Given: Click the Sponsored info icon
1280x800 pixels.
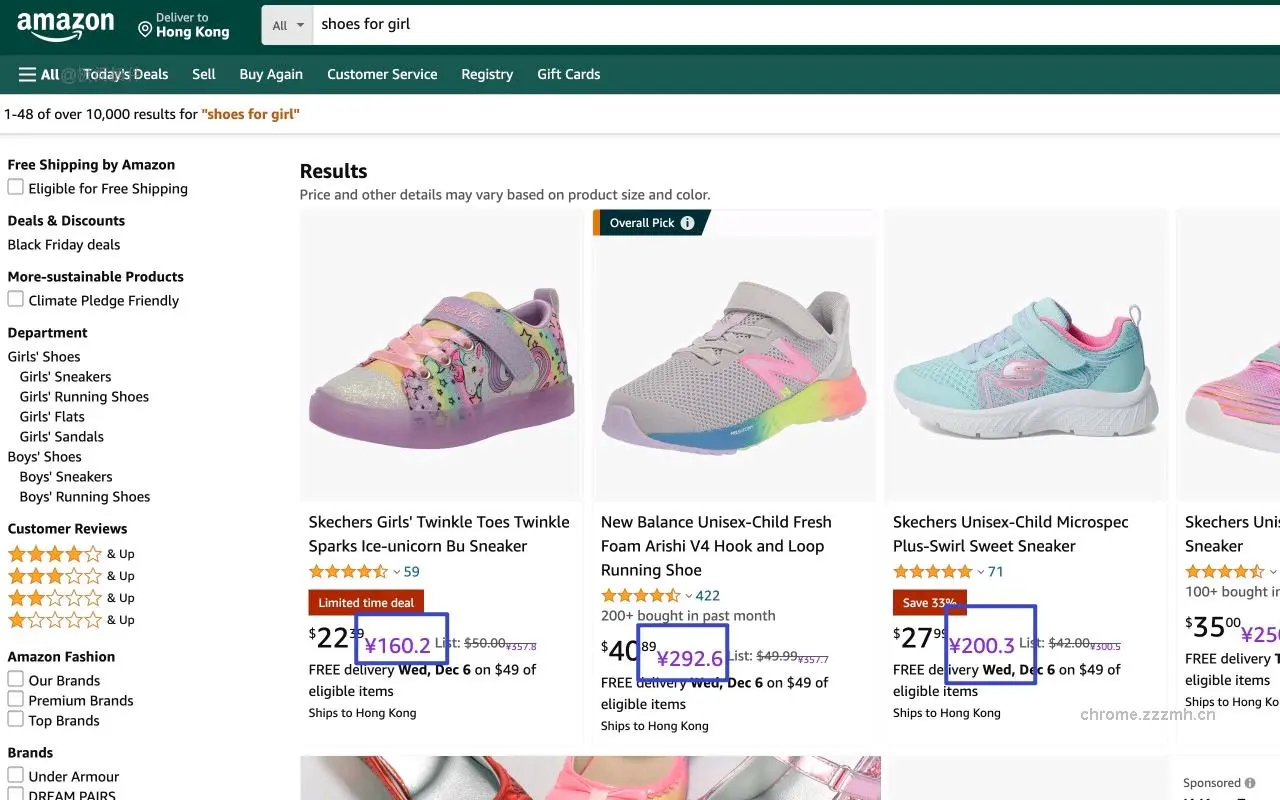Looking at the screenshot, I should coord(1249,783).
